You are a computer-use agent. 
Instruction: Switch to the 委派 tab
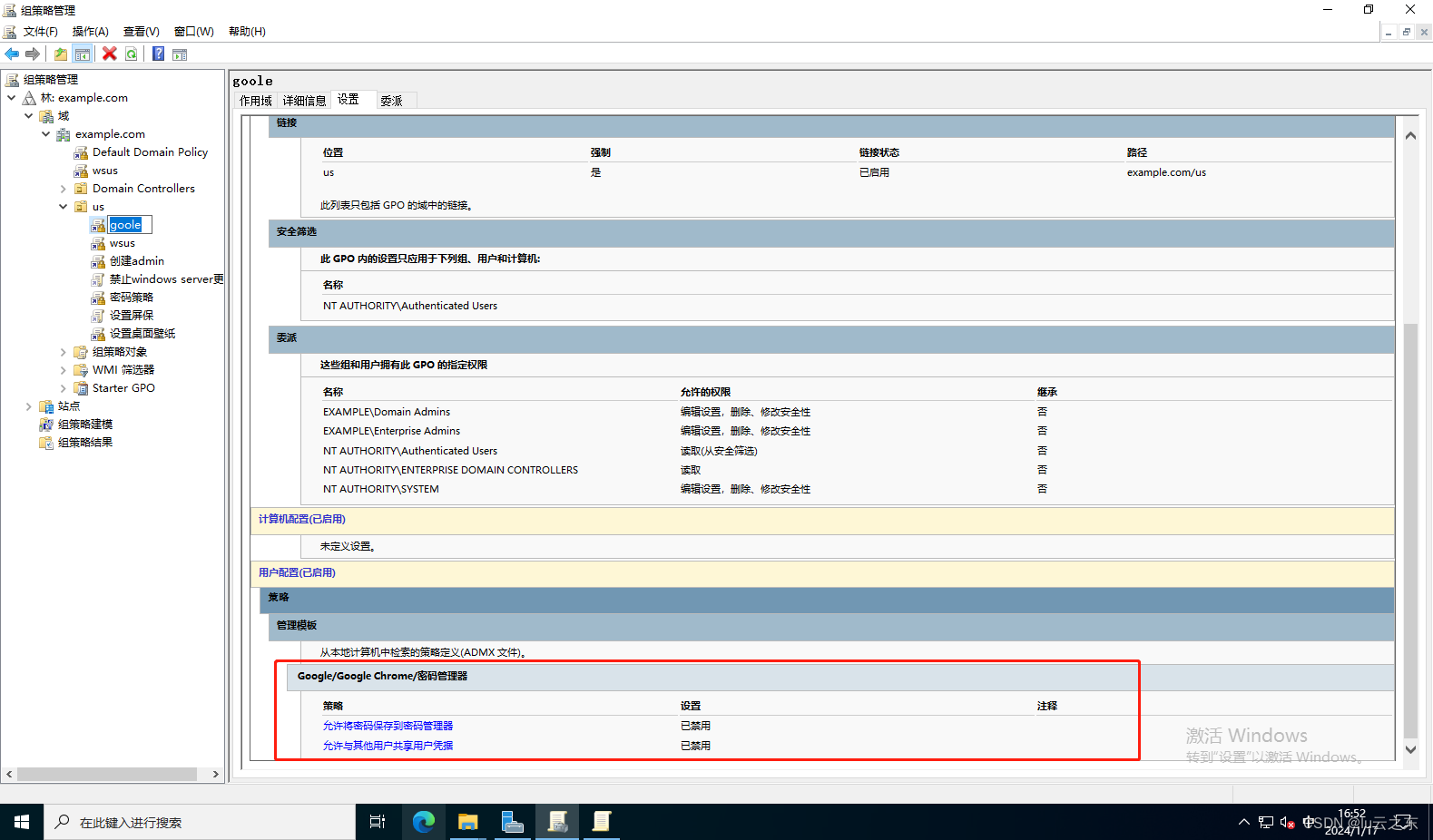point(391,101)
